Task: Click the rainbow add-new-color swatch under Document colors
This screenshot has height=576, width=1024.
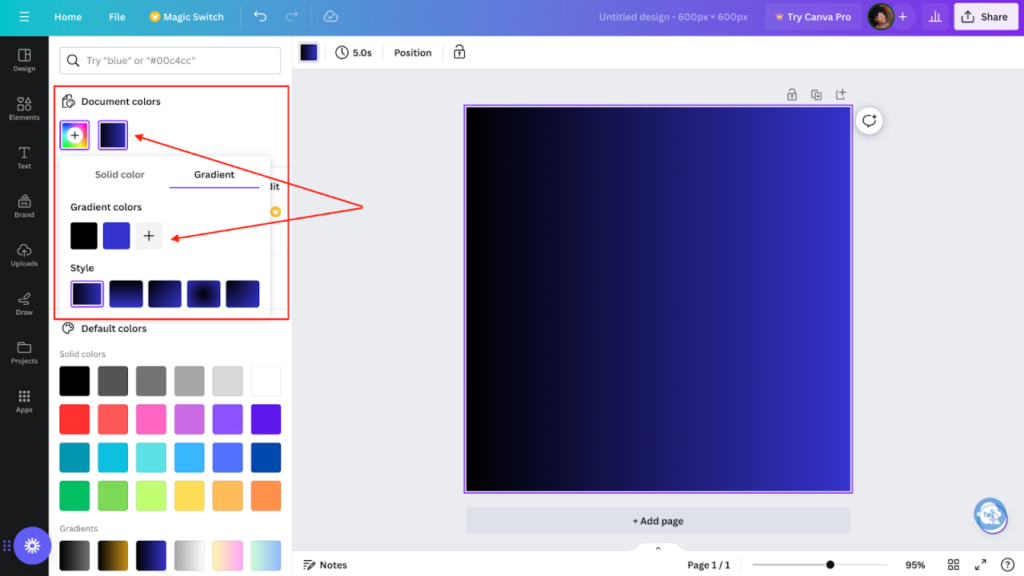Action: click(74, 134)
